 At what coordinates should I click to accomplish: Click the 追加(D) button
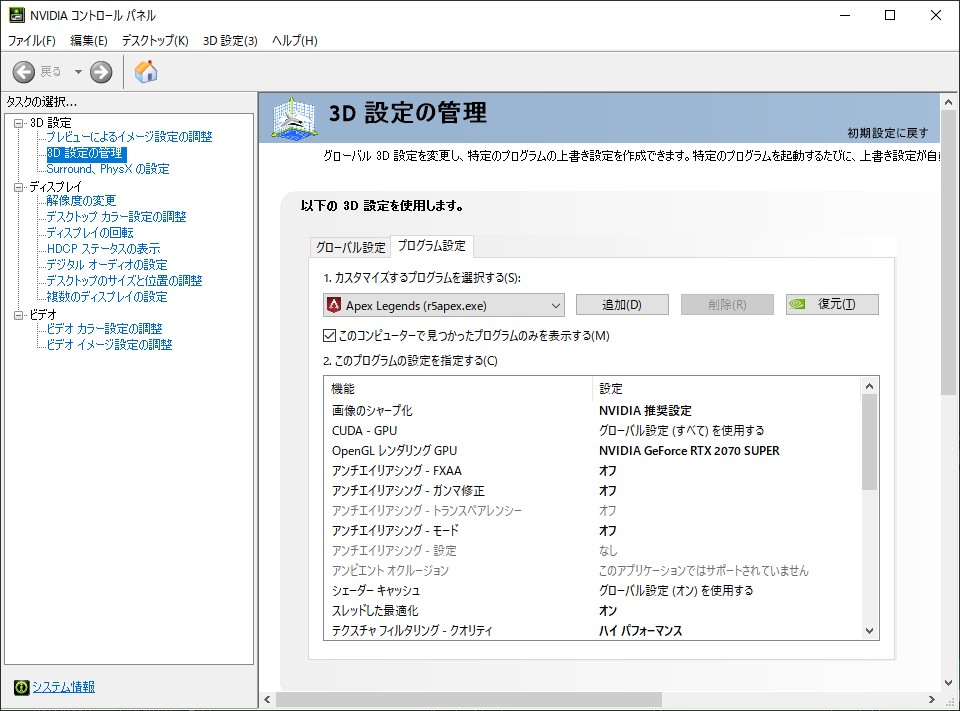click(x=622, y=304)
